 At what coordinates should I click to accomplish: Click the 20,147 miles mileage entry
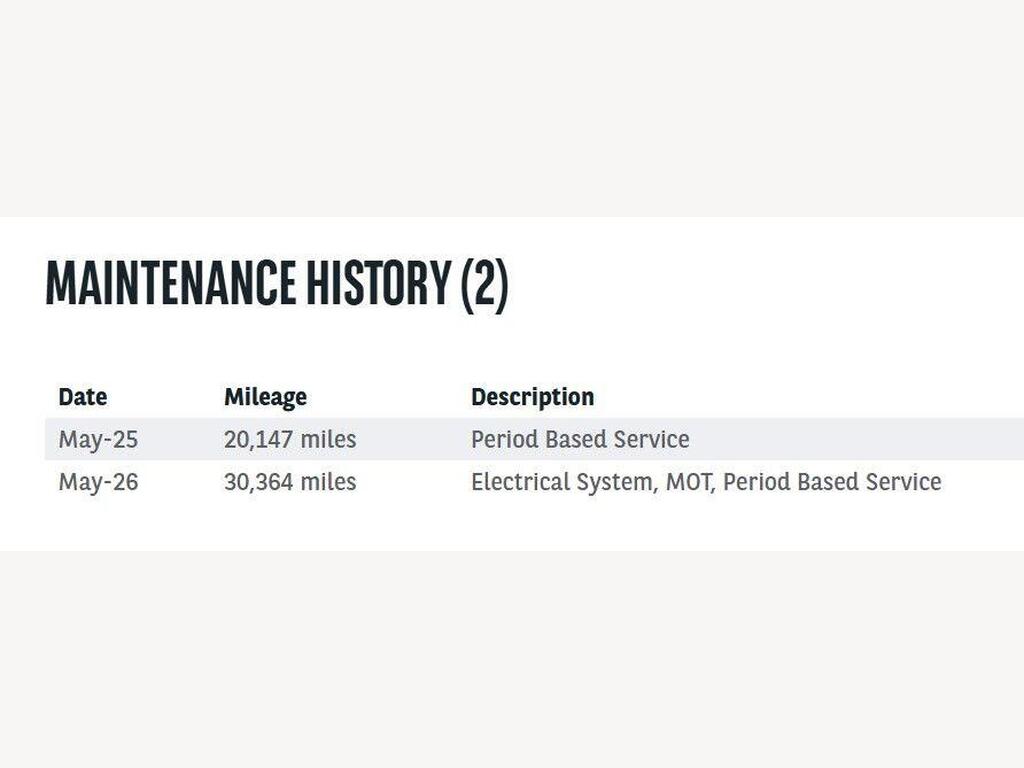[x=290, y=439]
